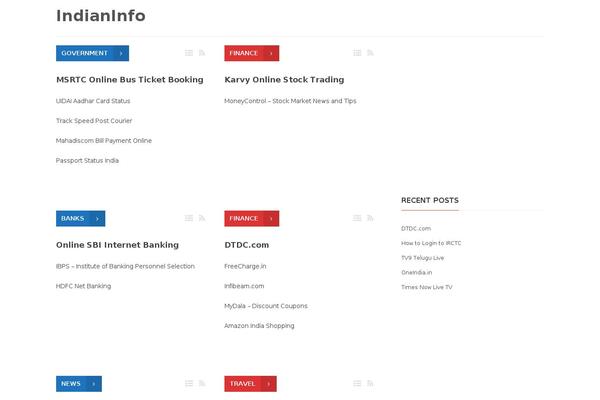Image resolution: width=600 pixels, height=400 pixels.
Task: Open Amazon India Shopping link
Action: coord(259,326)
